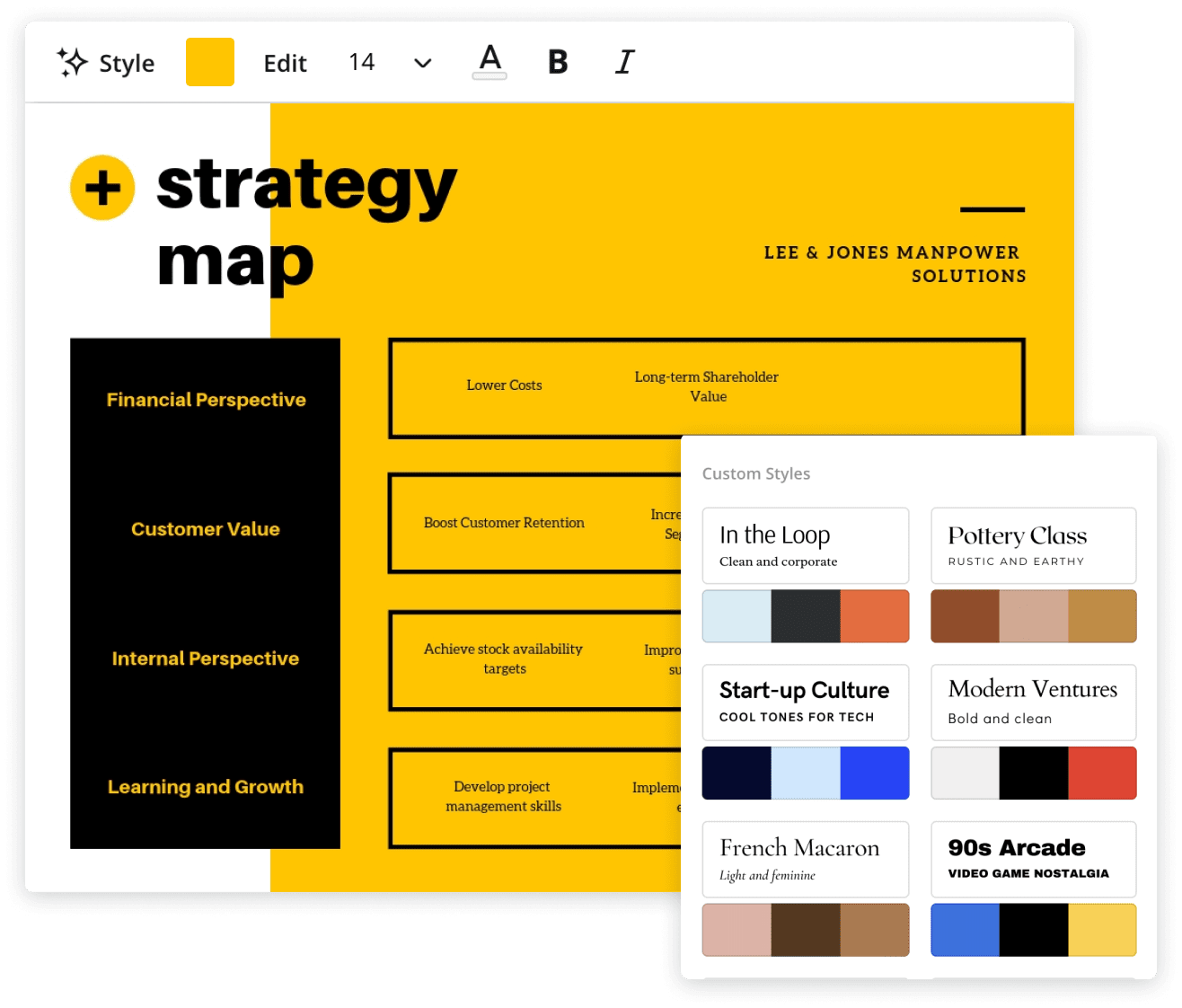Toggle bold formatting
1182x1008 pixels.
click(x=557, y=62)
